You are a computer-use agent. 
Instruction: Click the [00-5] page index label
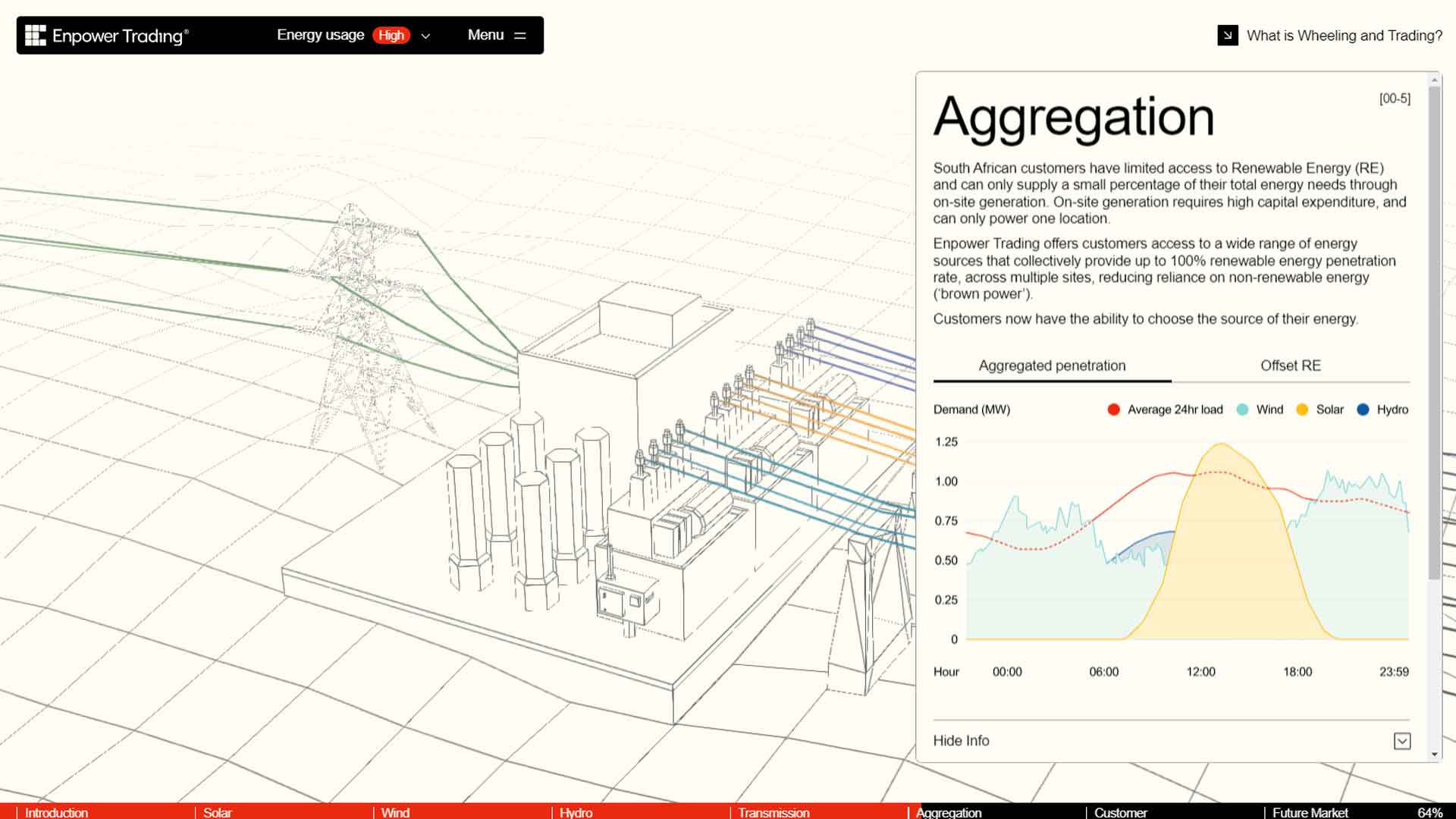tap(1395, 99)
